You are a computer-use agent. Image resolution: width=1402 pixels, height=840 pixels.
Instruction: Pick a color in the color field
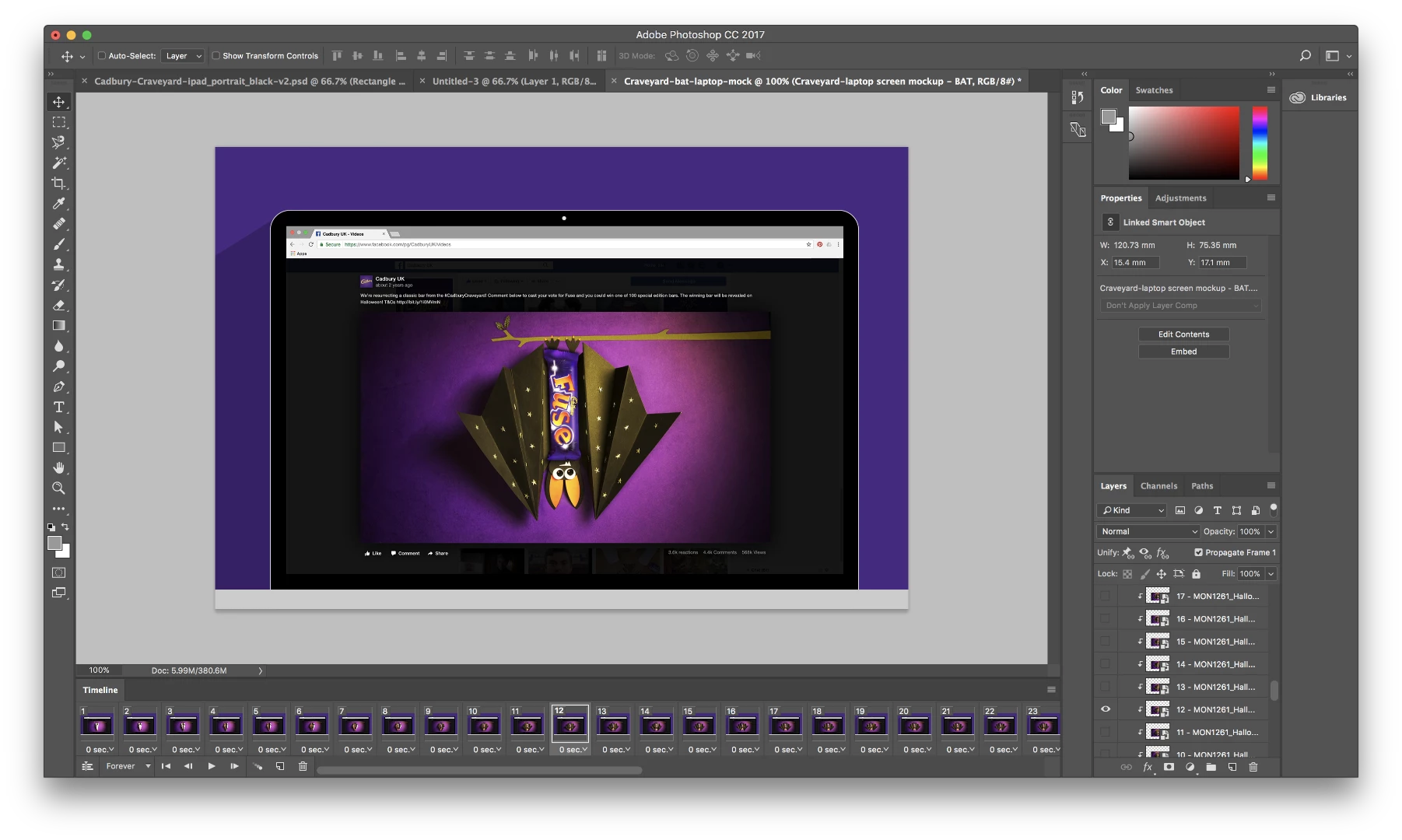(1183, 143)
